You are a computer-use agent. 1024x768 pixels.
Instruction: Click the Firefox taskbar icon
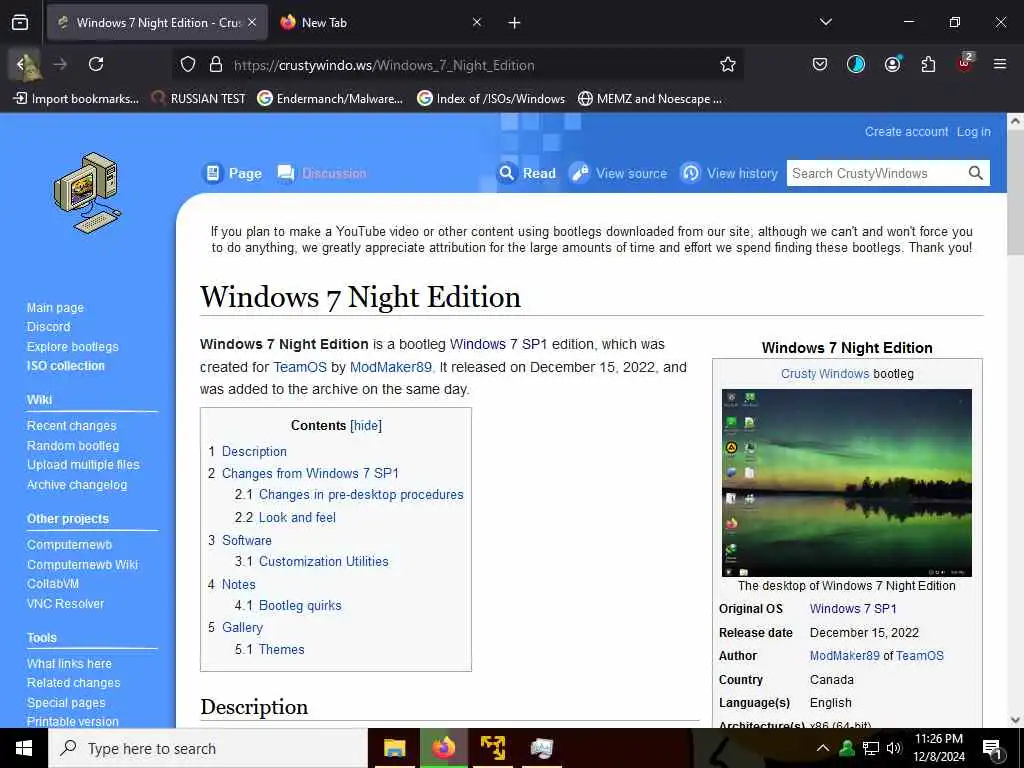[x=443, y=748]
